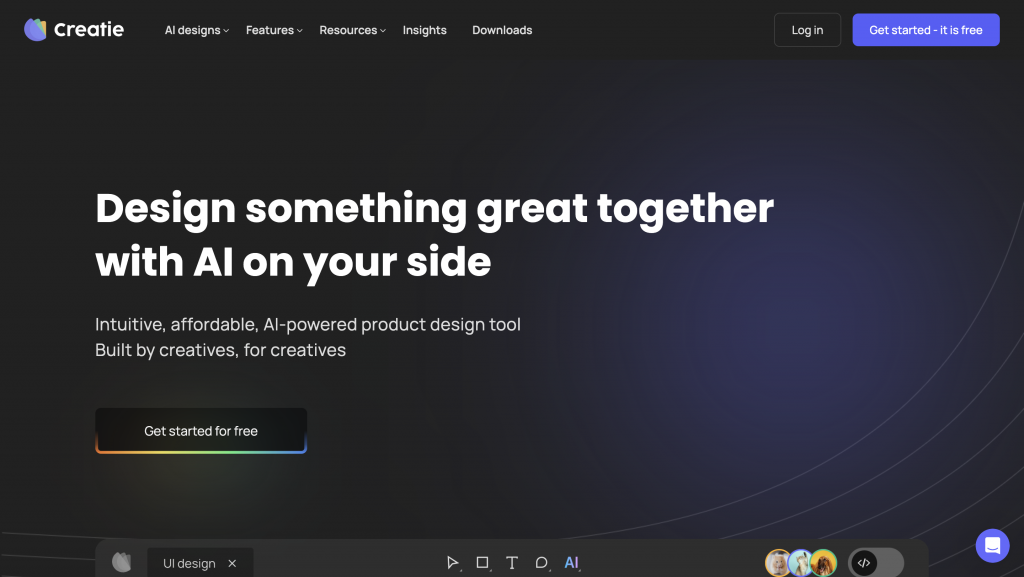Click the first collaborator avatar

[778, 563]
